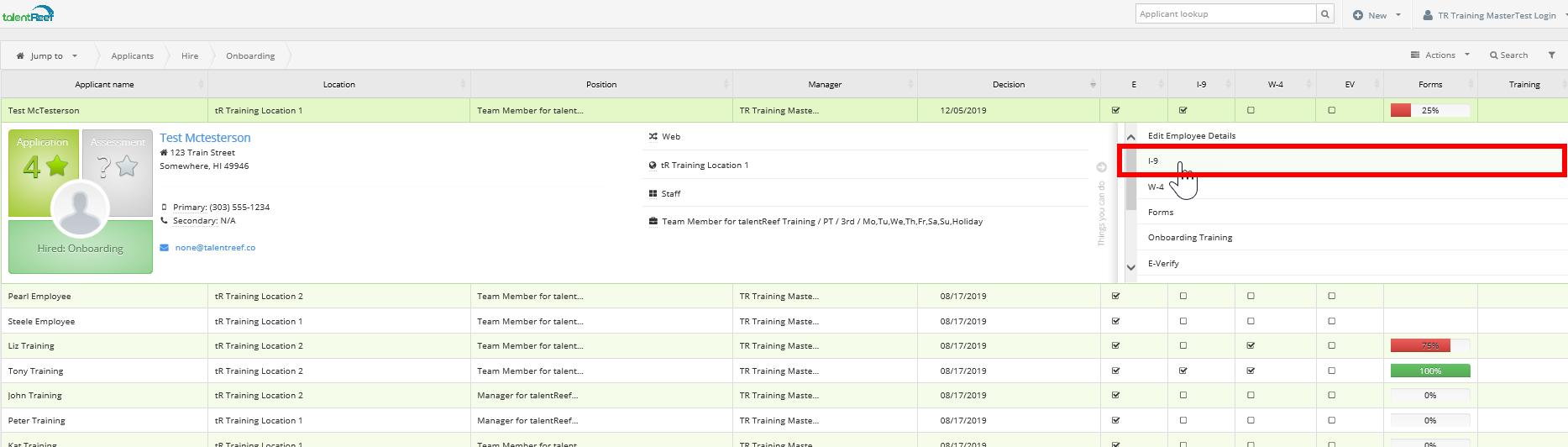Image resolution: width=1568 pixels, height=447 pixels.
Task: Select I-9 from the actions list
Action: click(x=1153, y=161)
